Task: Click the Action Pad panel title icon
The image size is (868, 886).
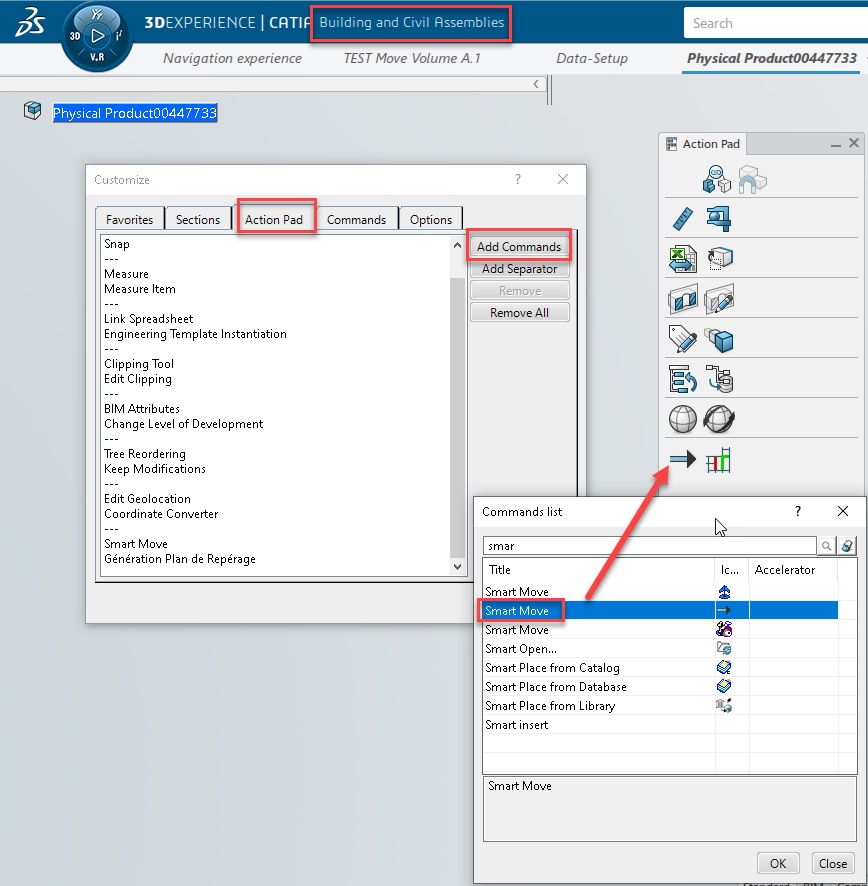Action: tap(671, 144)
